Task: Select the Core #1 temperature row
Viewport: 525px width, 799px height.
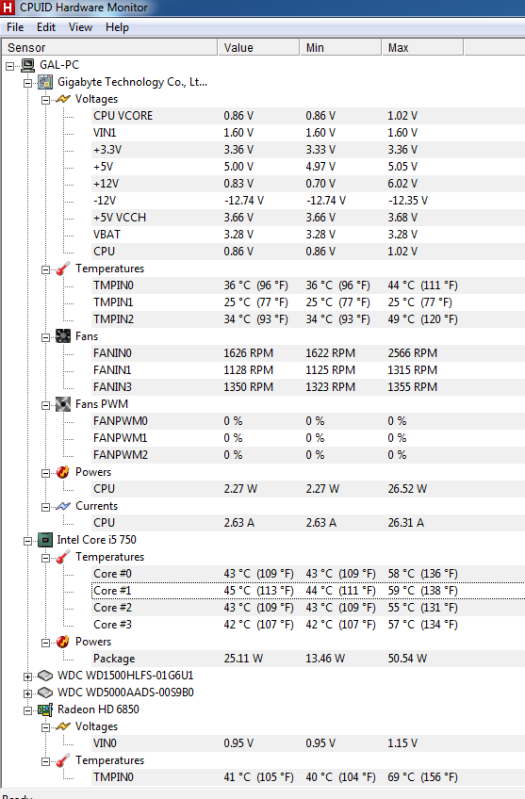Action: pos(308,591)
